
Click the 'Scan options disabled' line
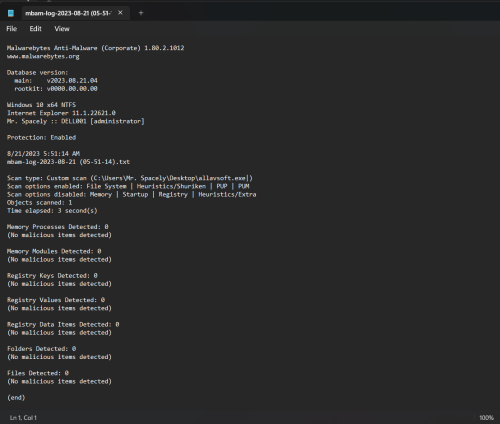click(132, 194)
